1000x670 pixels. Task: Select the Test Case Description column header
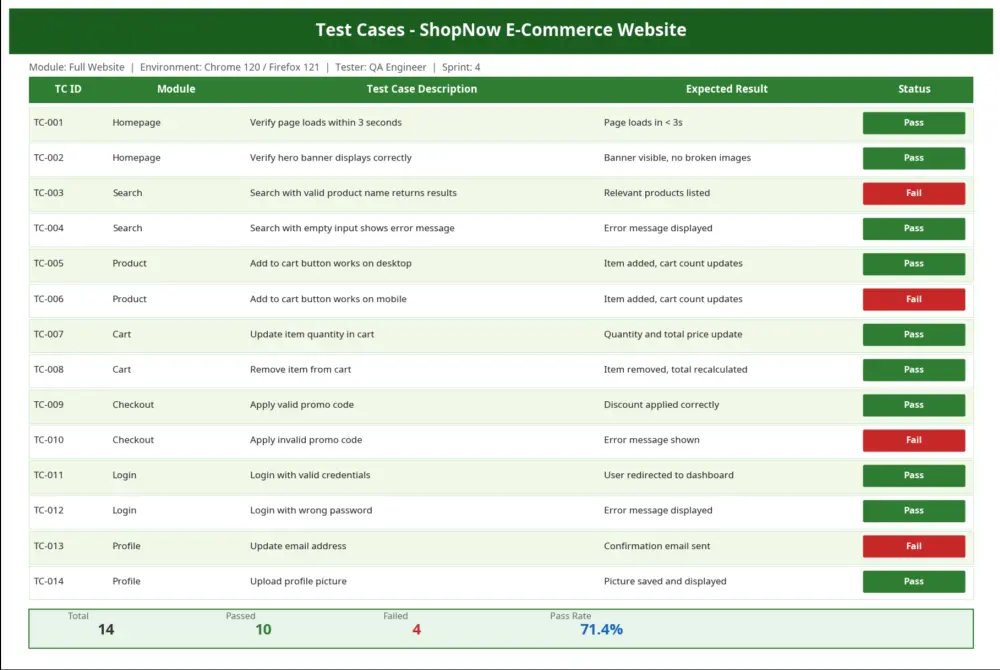(422, 89)
